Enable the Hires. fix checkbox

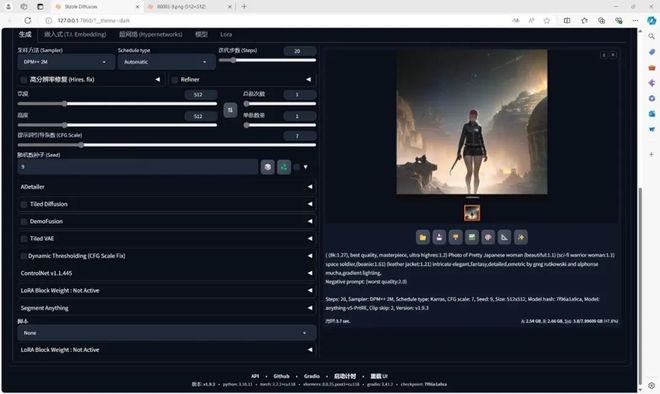coord(24,80)
